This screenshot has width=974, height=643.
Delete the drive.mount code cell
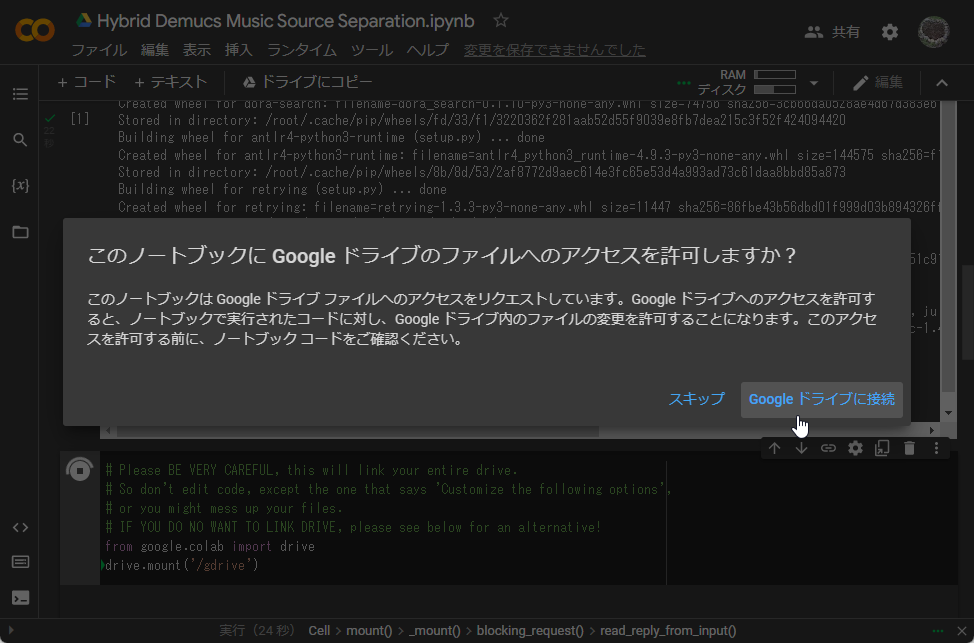click(x=909, y=448)
